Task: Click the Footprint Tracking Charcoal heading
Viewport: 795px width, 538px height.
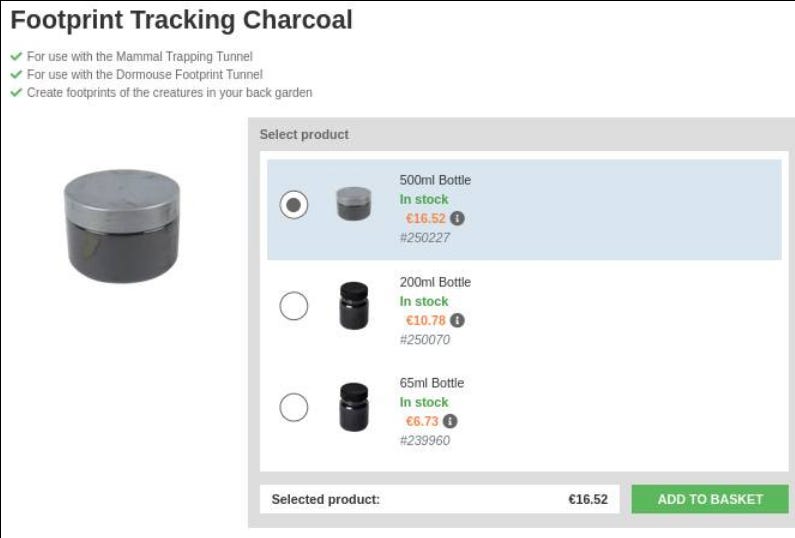Action: coord(181,20)
